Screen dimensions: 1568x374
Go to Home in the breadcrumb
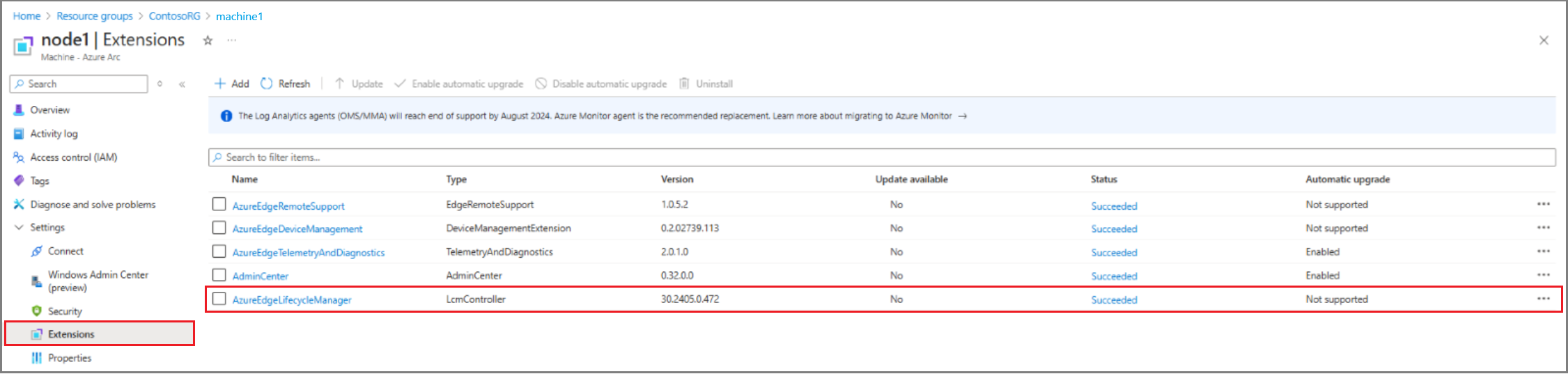pyautogui.click(x=26, y=16)
